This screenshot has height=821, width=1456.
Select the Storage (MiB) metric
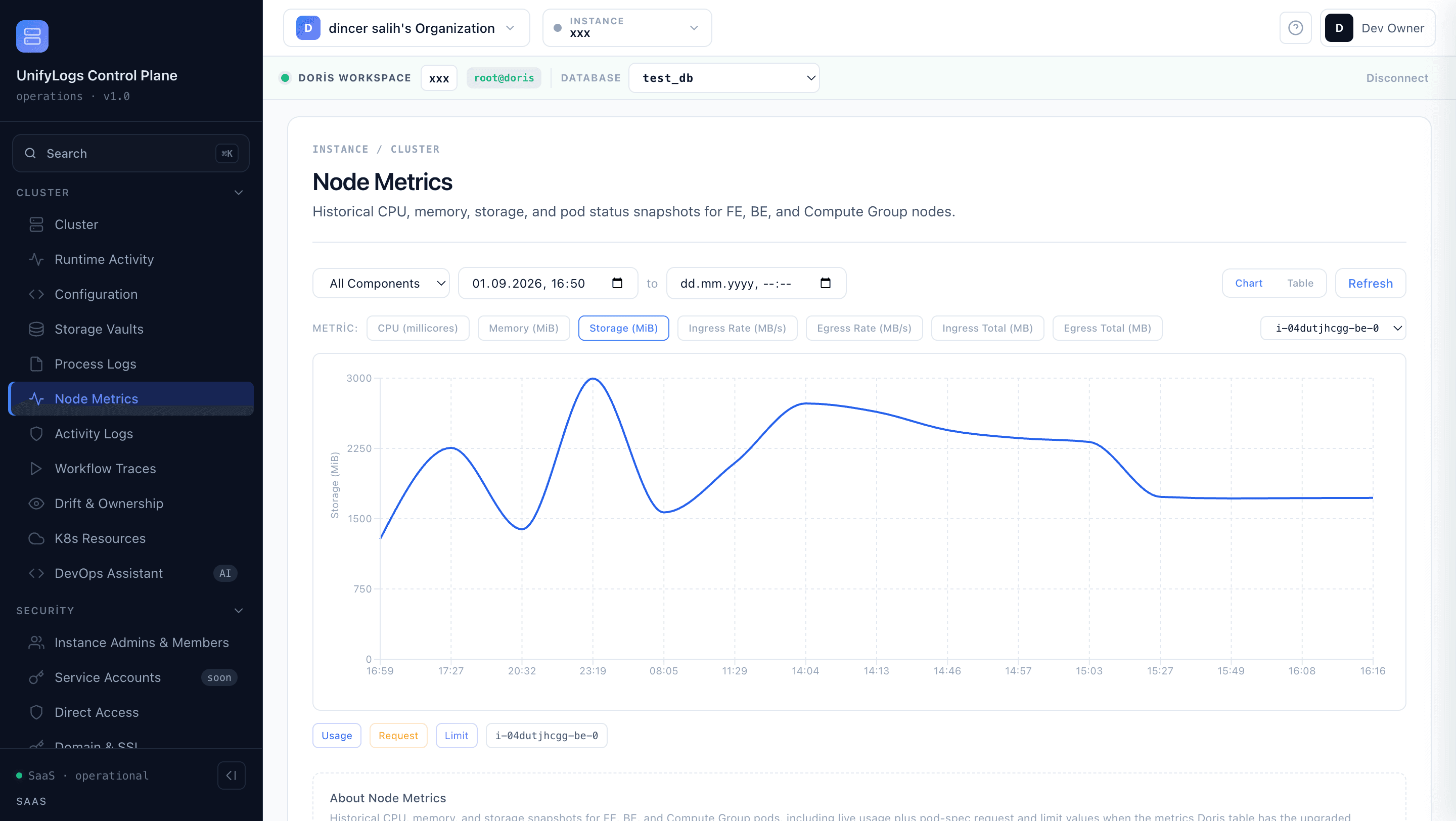pyautogui.click(x=623, y=328)
